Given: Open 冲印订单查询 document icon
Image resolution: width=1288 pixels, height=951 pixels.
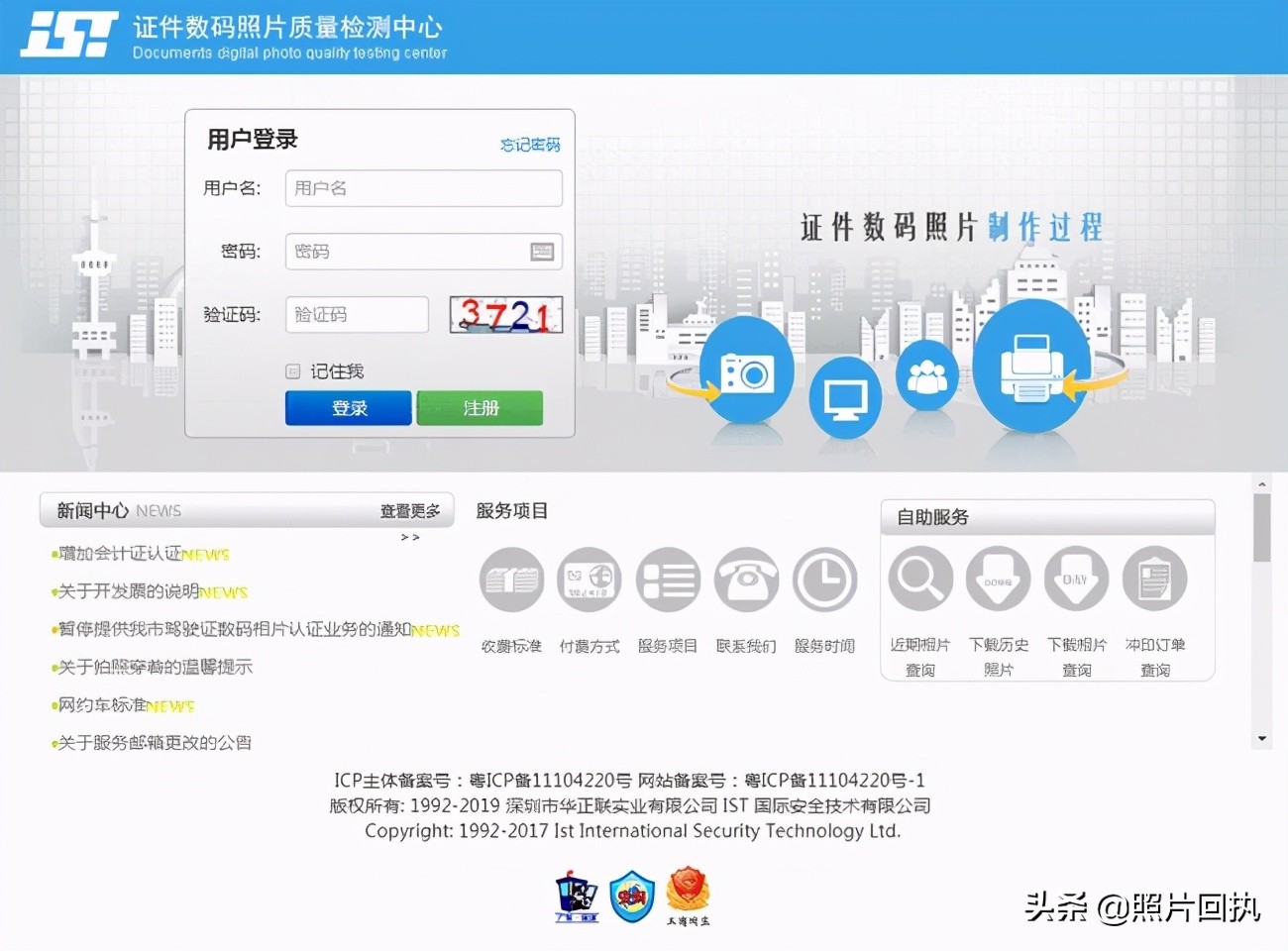Looking at the screenshot, I should click(x=1155, y=578).
